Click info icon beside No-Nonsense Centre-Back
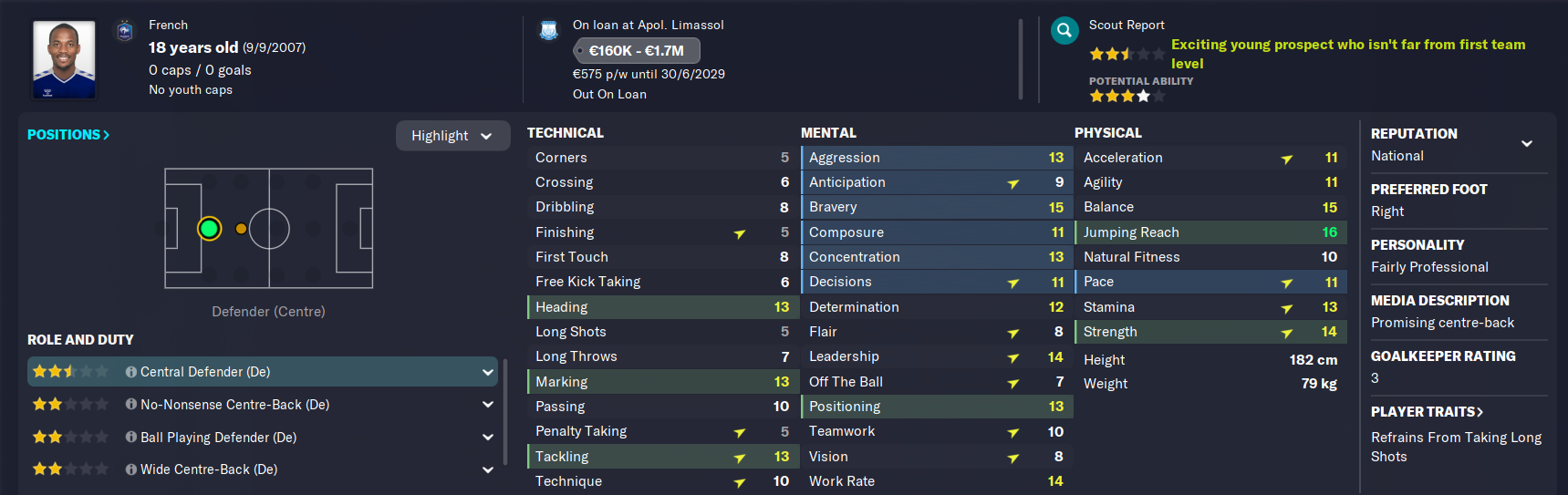This screenshot has width=1568, height=495. pos(131,405)
